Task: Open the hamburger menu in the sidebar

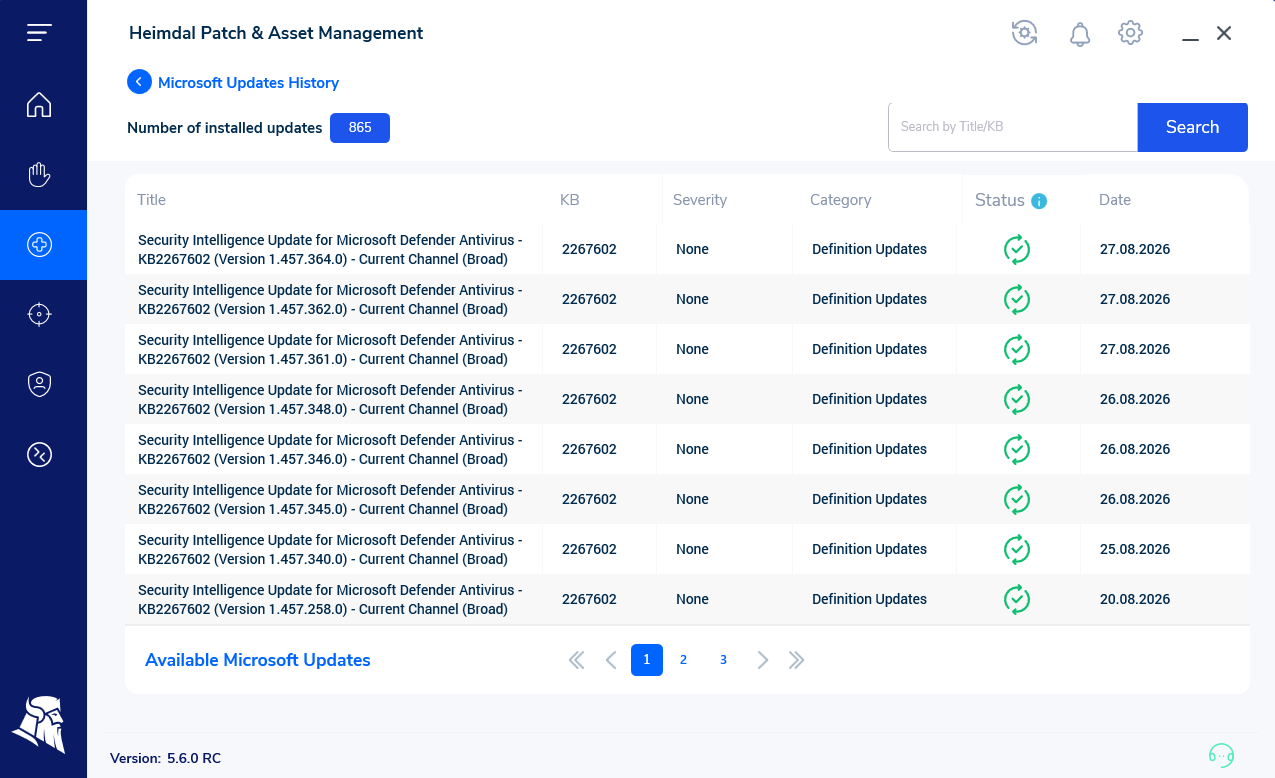Action: tap(39, 33)
